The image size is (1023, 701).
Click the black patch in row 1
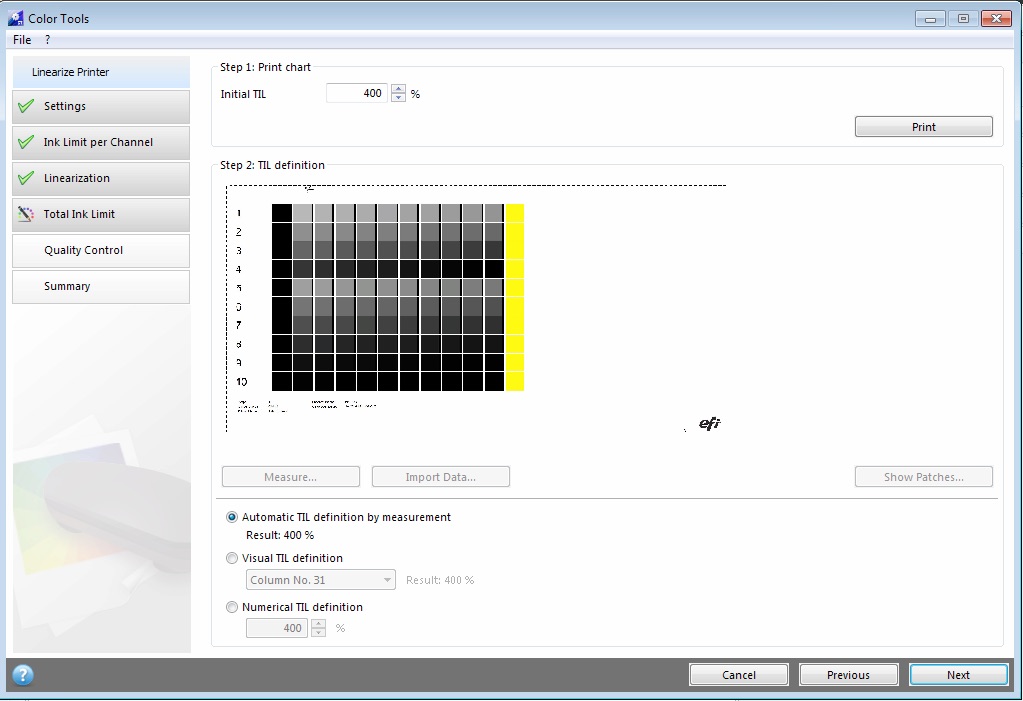(282, 213)
